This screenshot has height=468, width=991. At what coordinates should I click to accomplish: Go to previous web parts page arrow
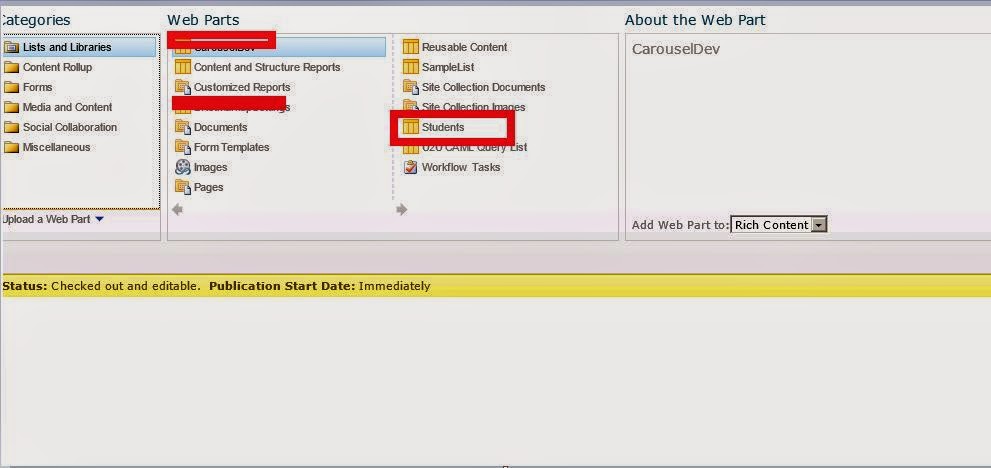point(178,209)
